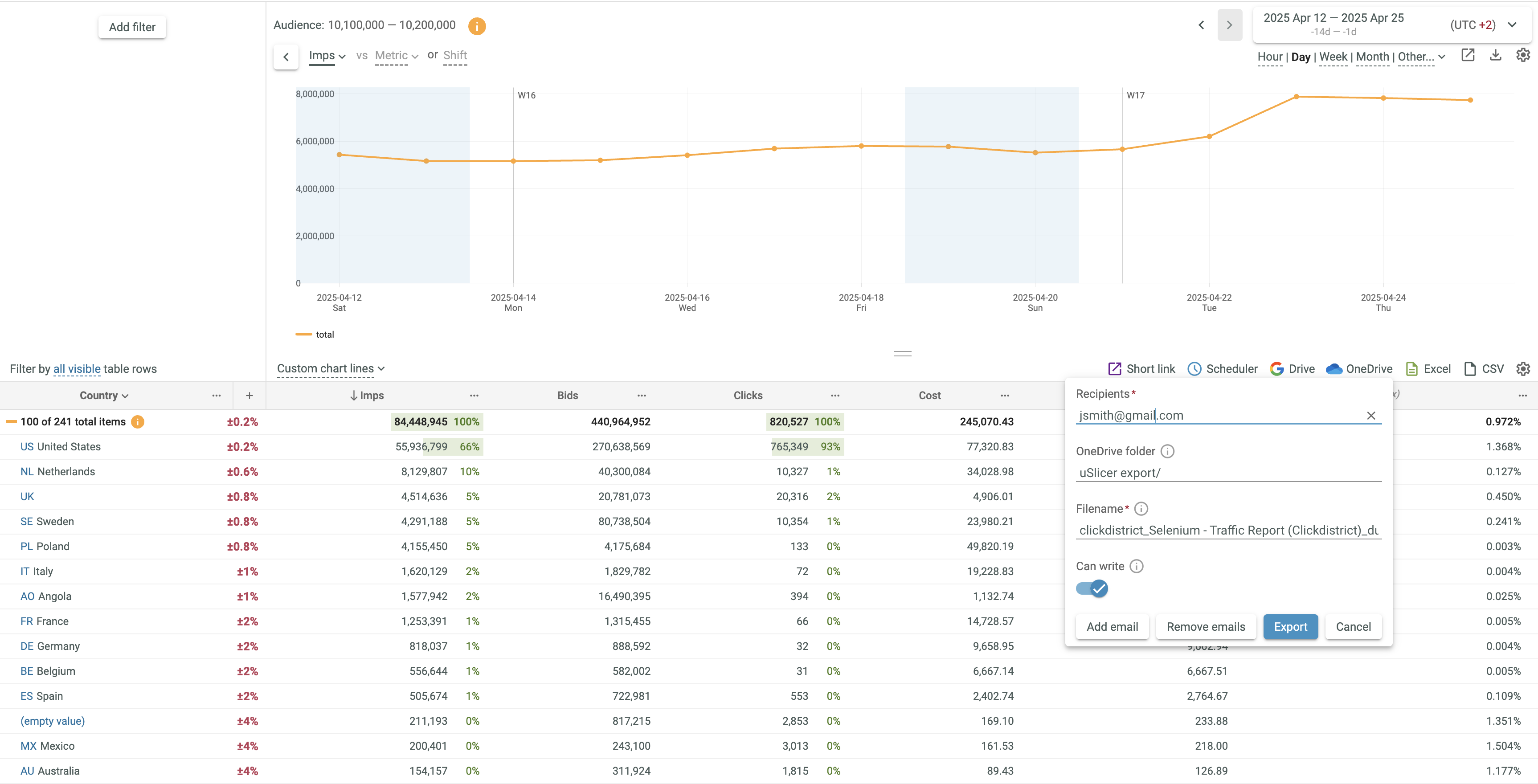
Task: Clear the recipient email field
Action: pyautogui.click(x=1371, y=416)
